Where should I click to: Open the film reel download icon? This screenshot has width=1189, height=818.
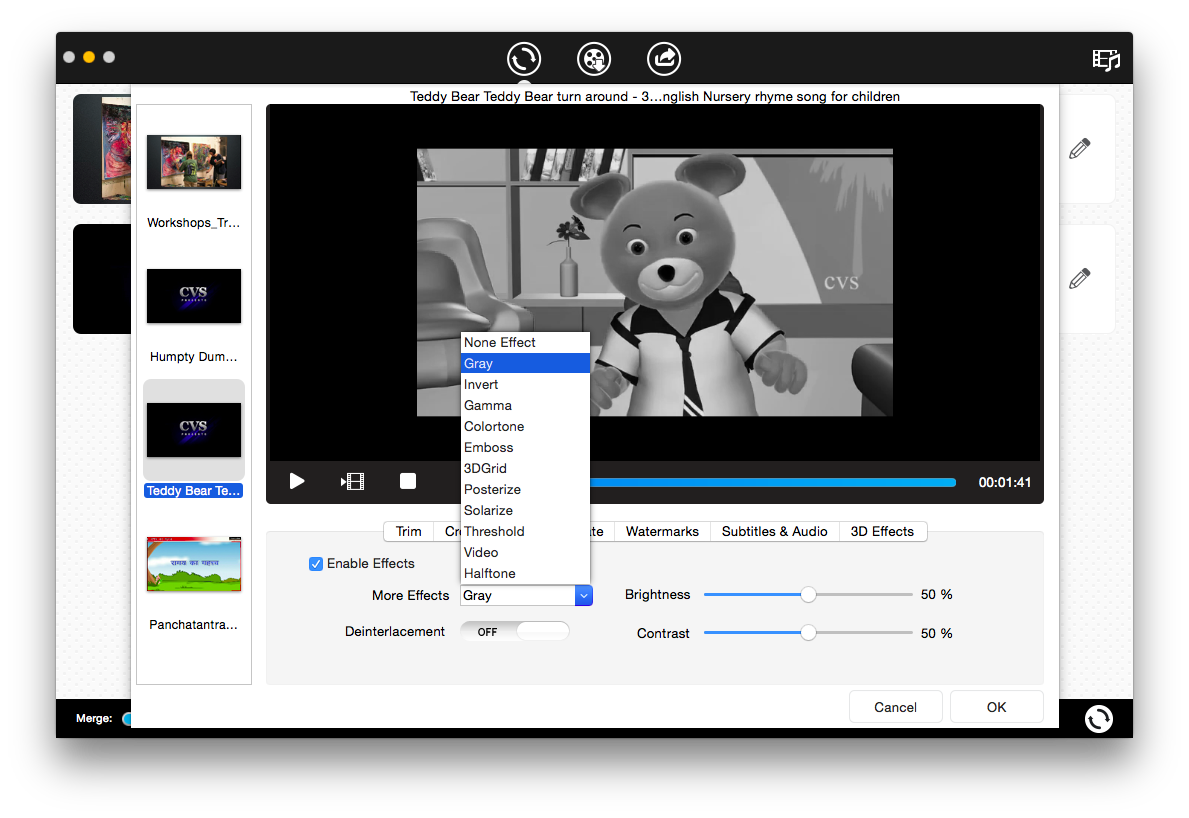pyautogui.click(x=594, y=58)
